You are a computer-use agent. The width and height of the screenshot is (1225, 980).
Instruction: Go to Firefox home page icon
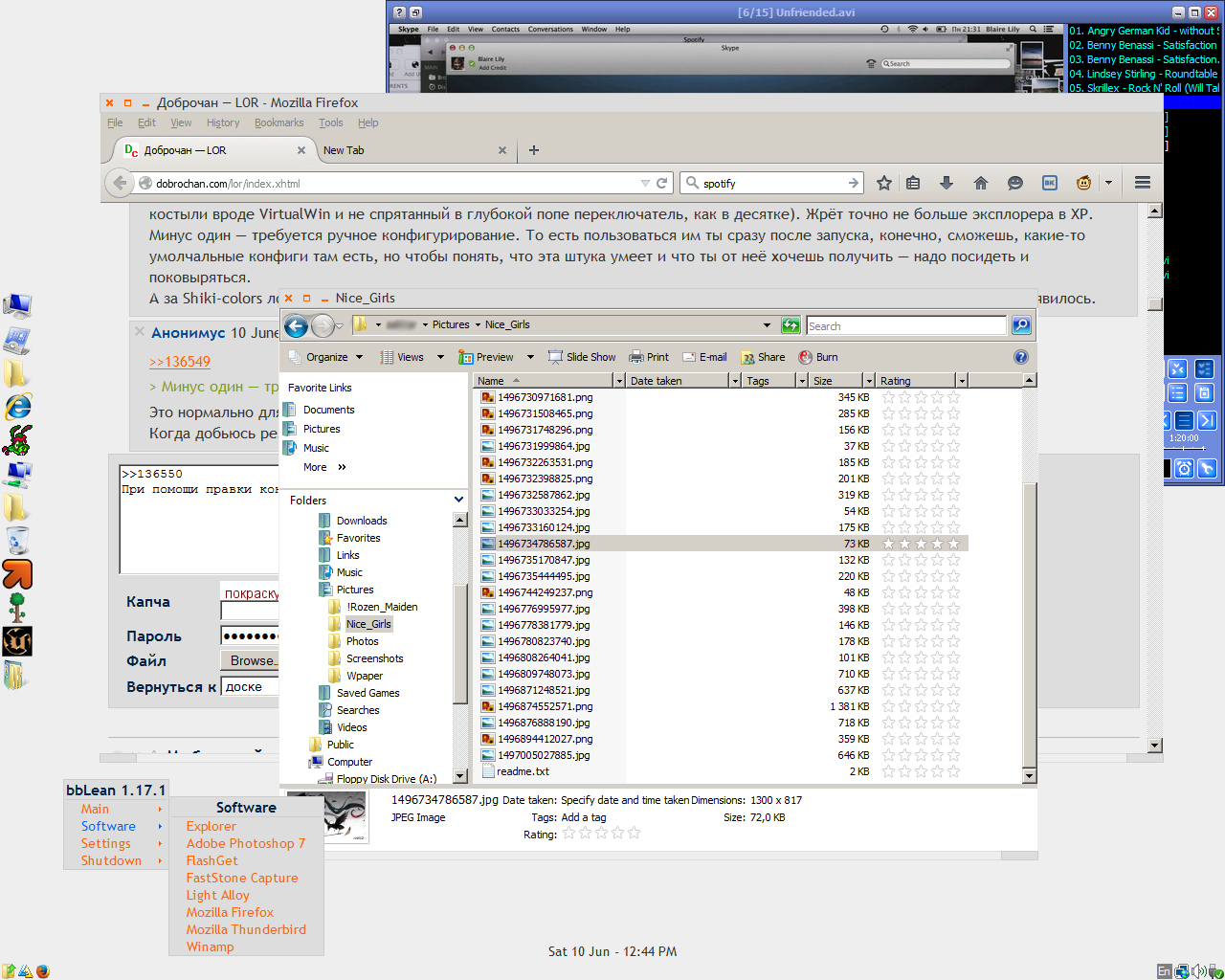tap(980, 183)
